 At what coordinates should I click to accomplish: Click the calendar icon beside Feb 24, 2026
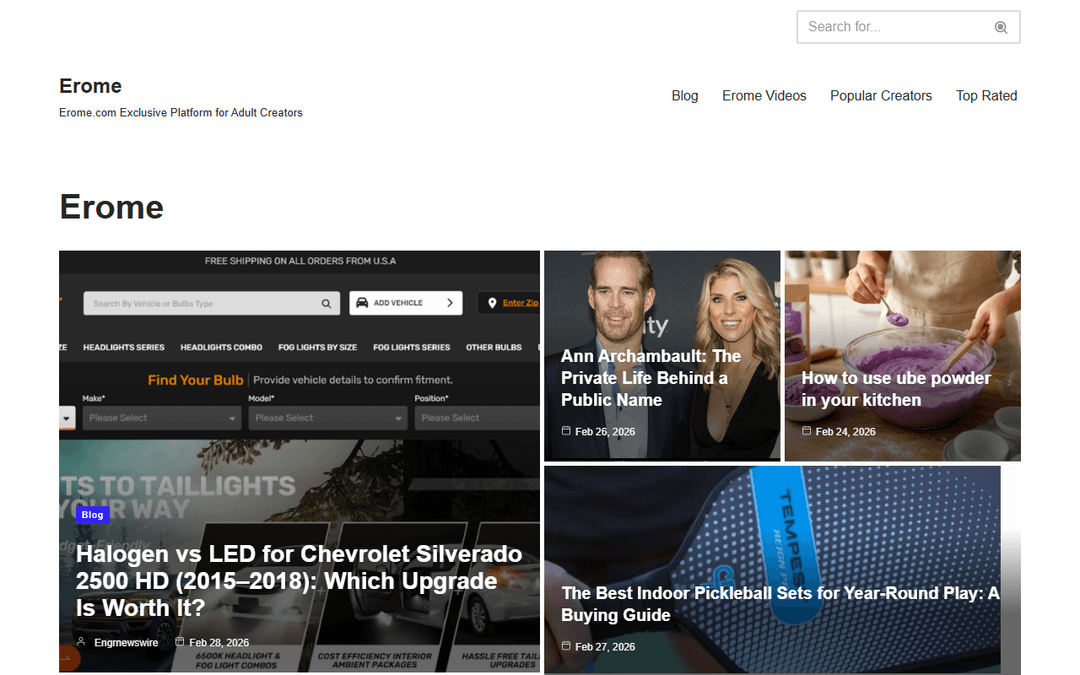(807, 430)
